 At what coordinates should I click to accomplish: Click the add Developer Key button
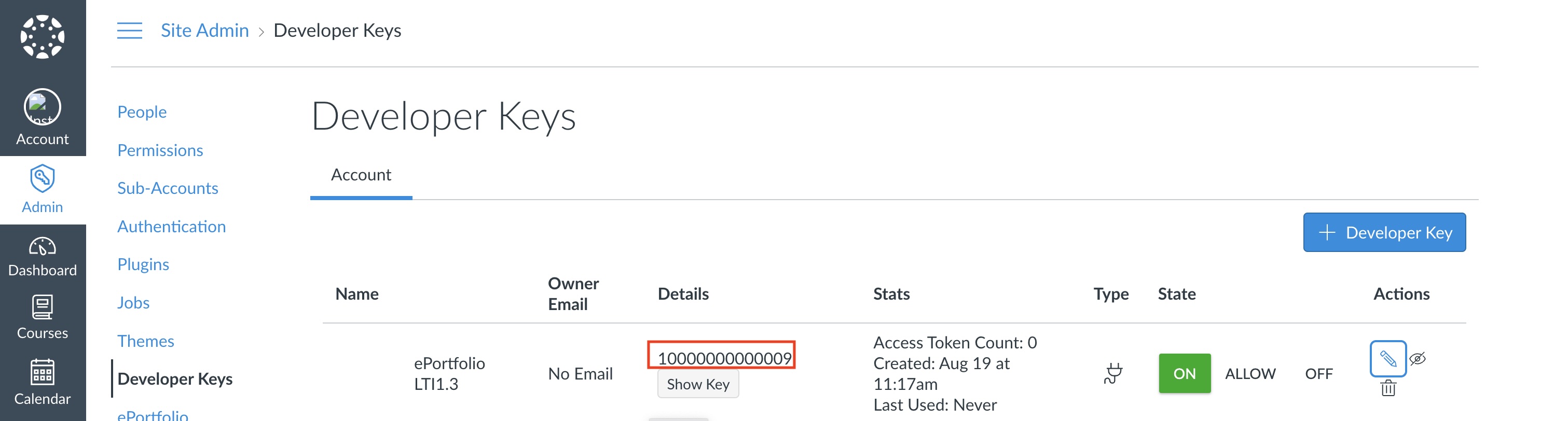[x=1384, y=232]
